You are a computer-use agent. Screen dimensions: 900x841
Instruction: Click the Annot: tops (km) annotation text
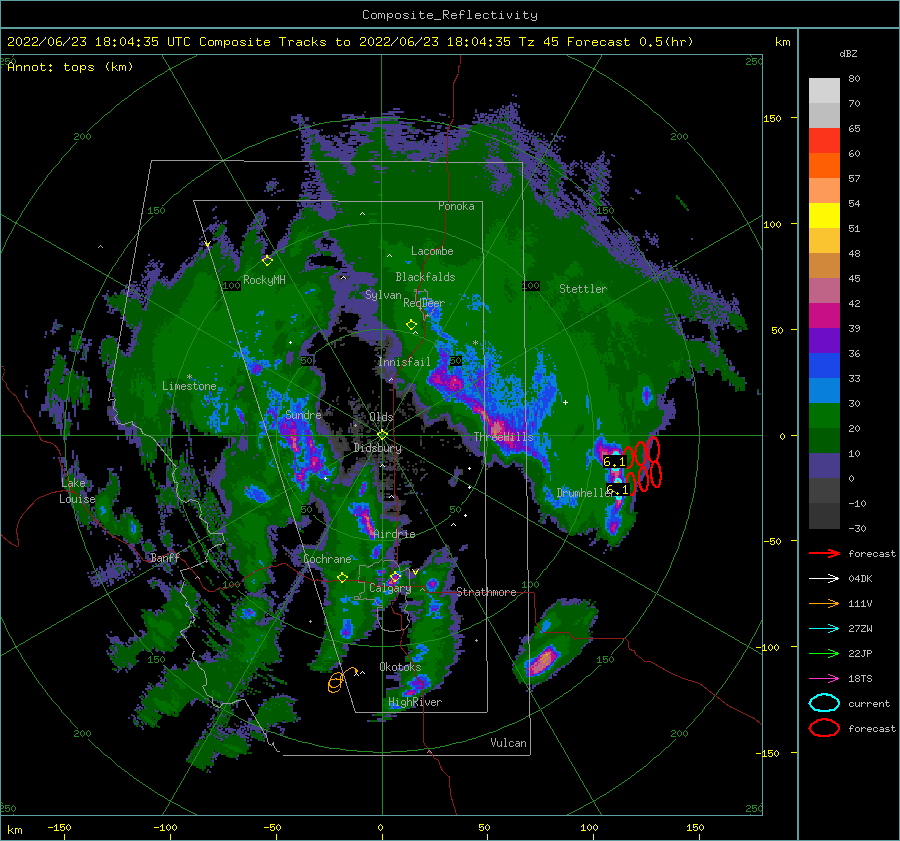click(70, 67)
